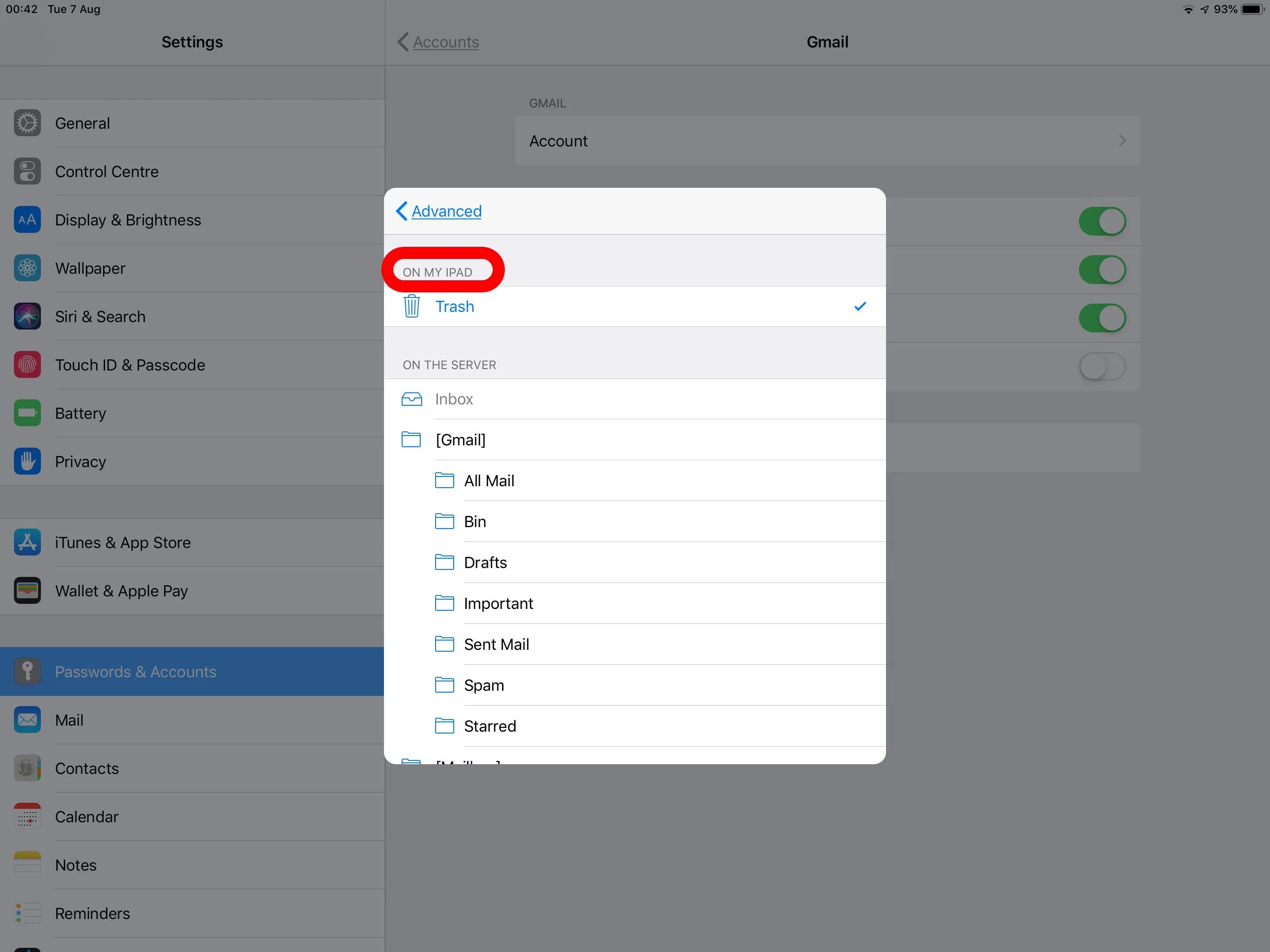The height and width of the screenshot is (952, 1270).
Task: Go back to Accounts link
Action: pyautogui.click(x=439, y=42)
